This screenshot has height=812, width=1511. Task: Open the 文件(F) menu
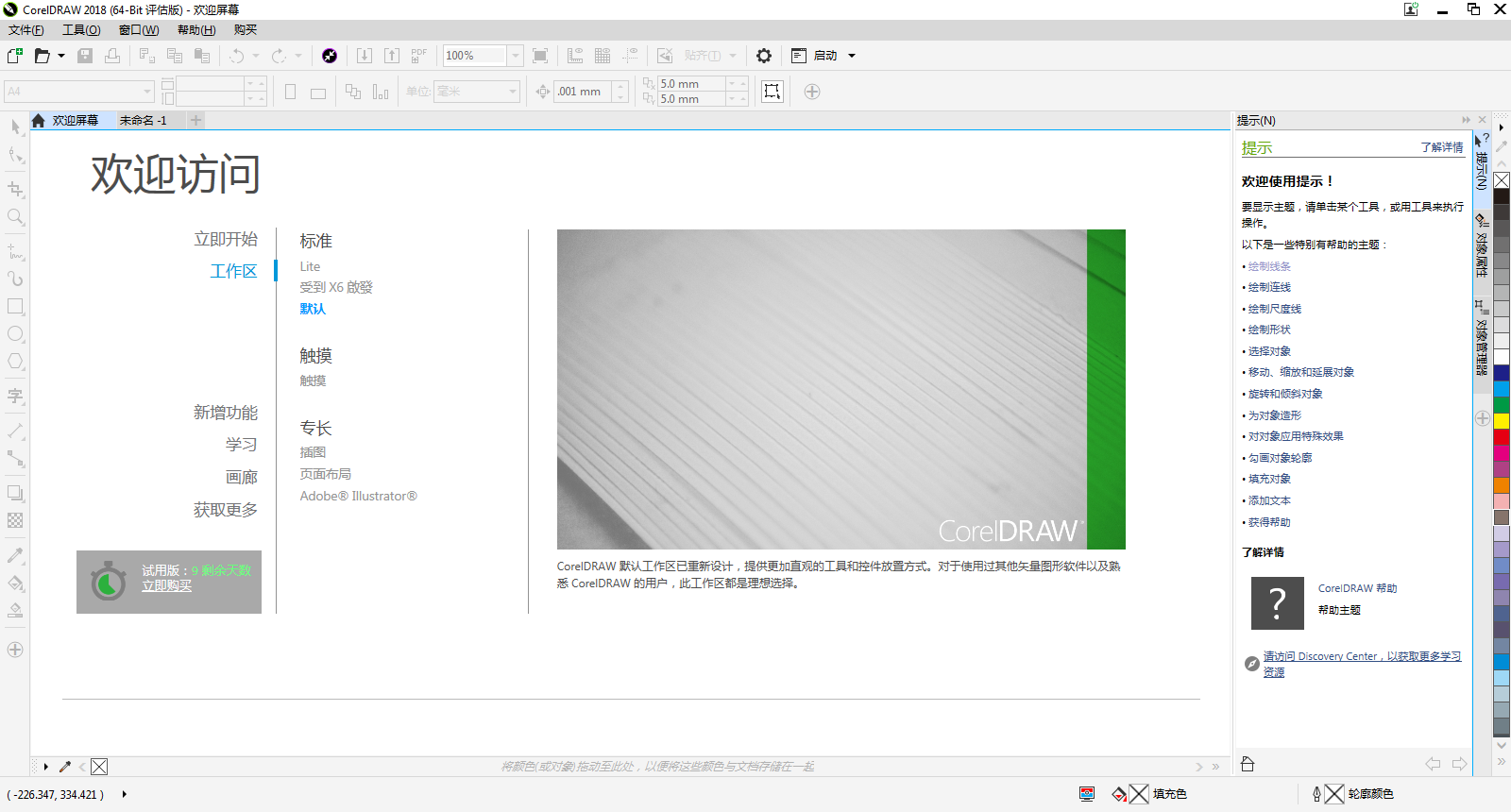(x=26, y=30)
